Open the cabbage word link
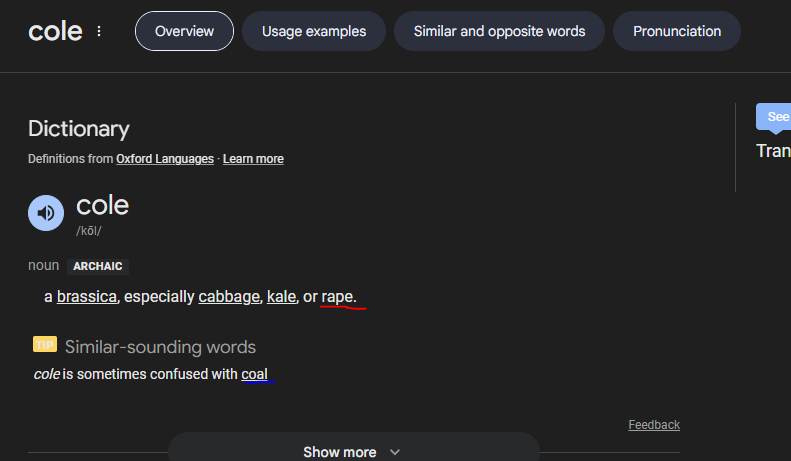Viewport: 791px width, 461px height. [229, 297]
